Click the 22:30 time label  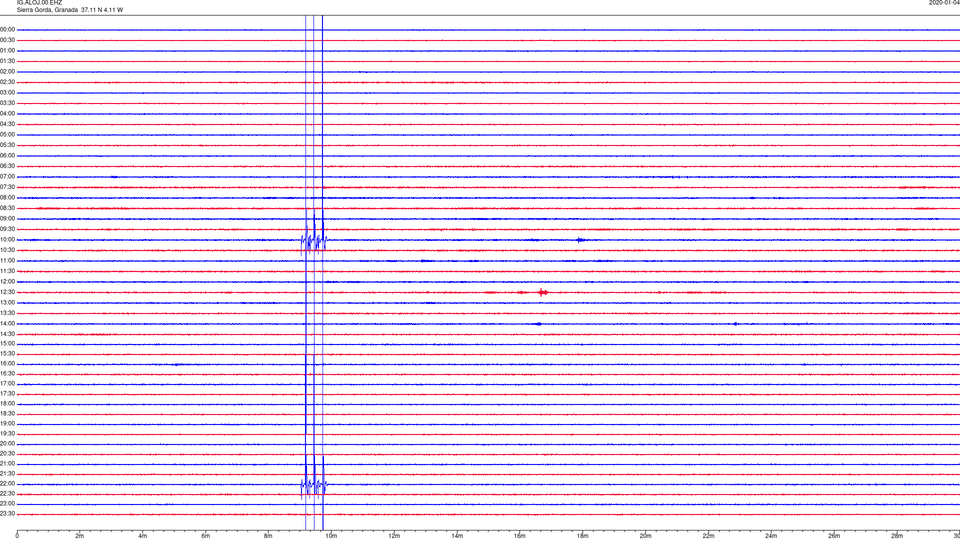7,493
